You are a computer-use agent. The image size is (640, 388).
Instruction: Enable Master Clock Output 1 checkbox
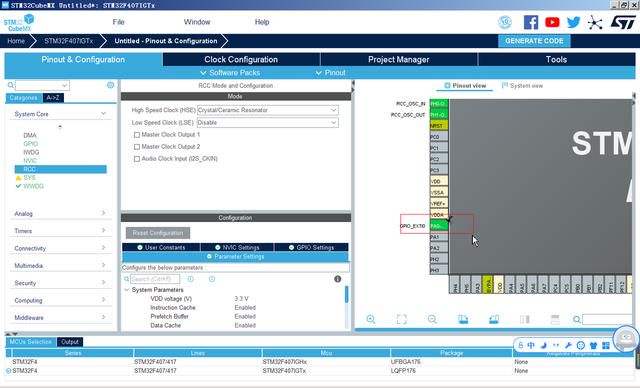point(137,135)
